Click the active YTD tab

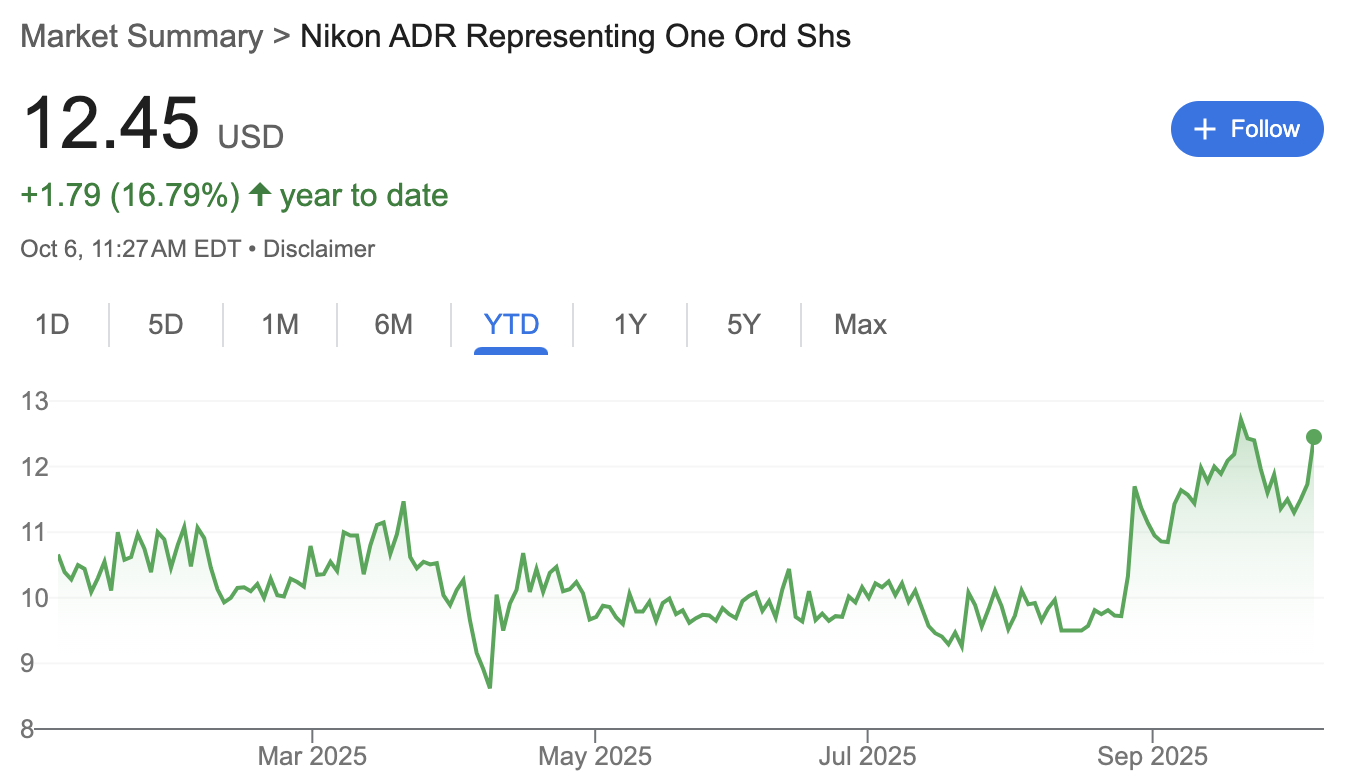point(511,325)
